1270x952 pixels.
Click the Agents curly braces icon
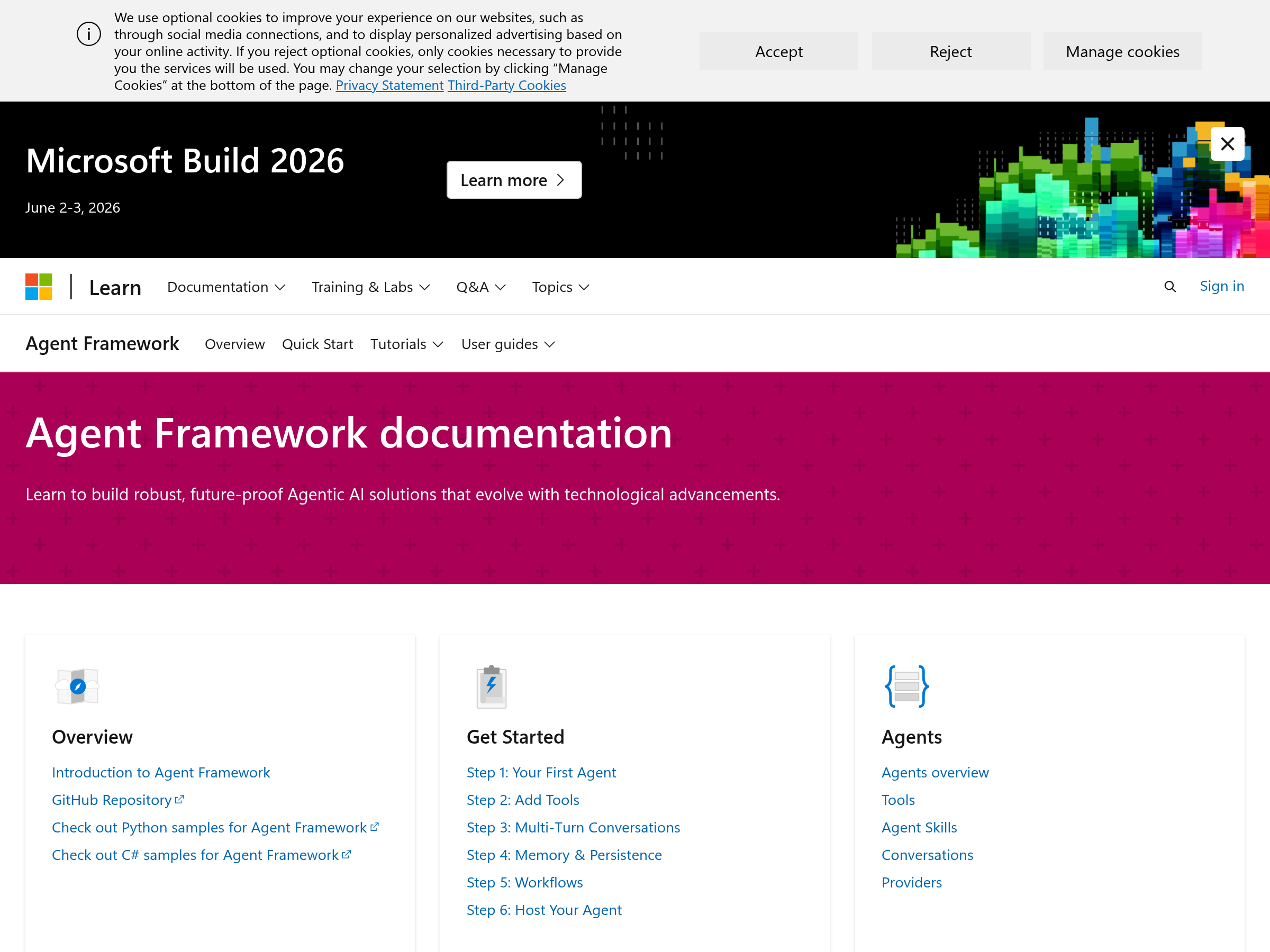[x=906, y=686]
